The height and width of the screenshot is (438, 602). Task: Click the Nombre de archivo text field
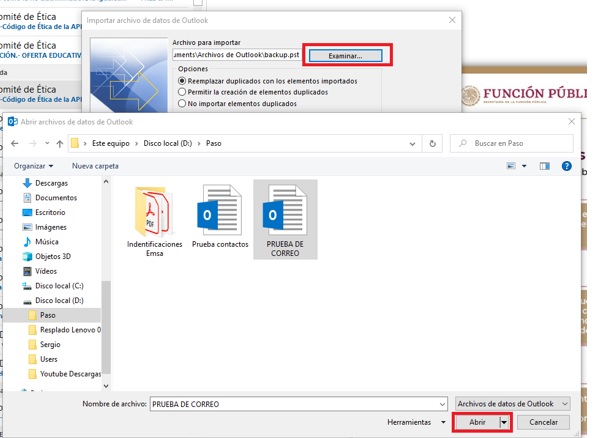click(x=295, y=403)
